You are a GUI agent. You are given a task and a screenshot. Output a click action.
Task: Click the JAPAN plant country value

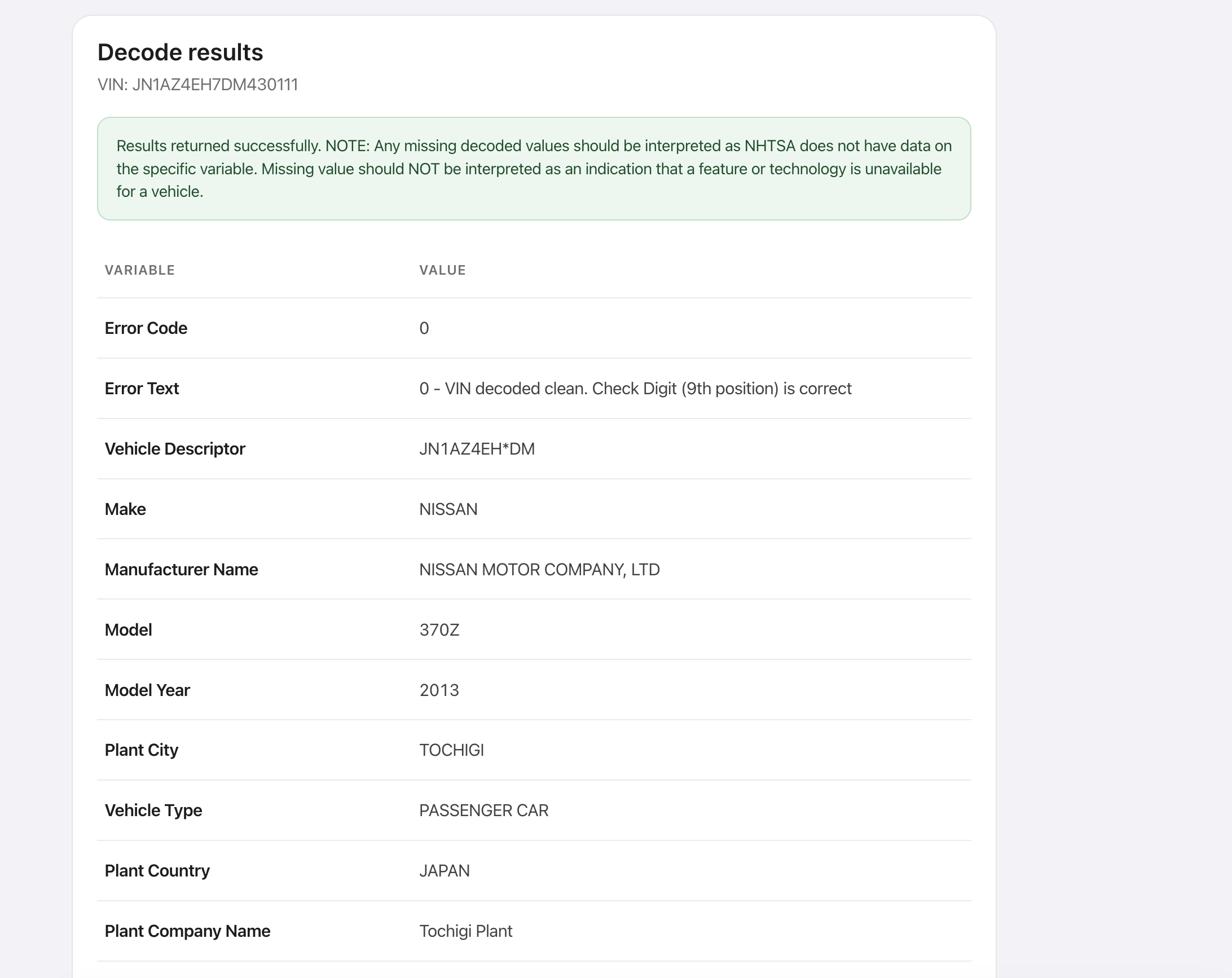[445, 871]
